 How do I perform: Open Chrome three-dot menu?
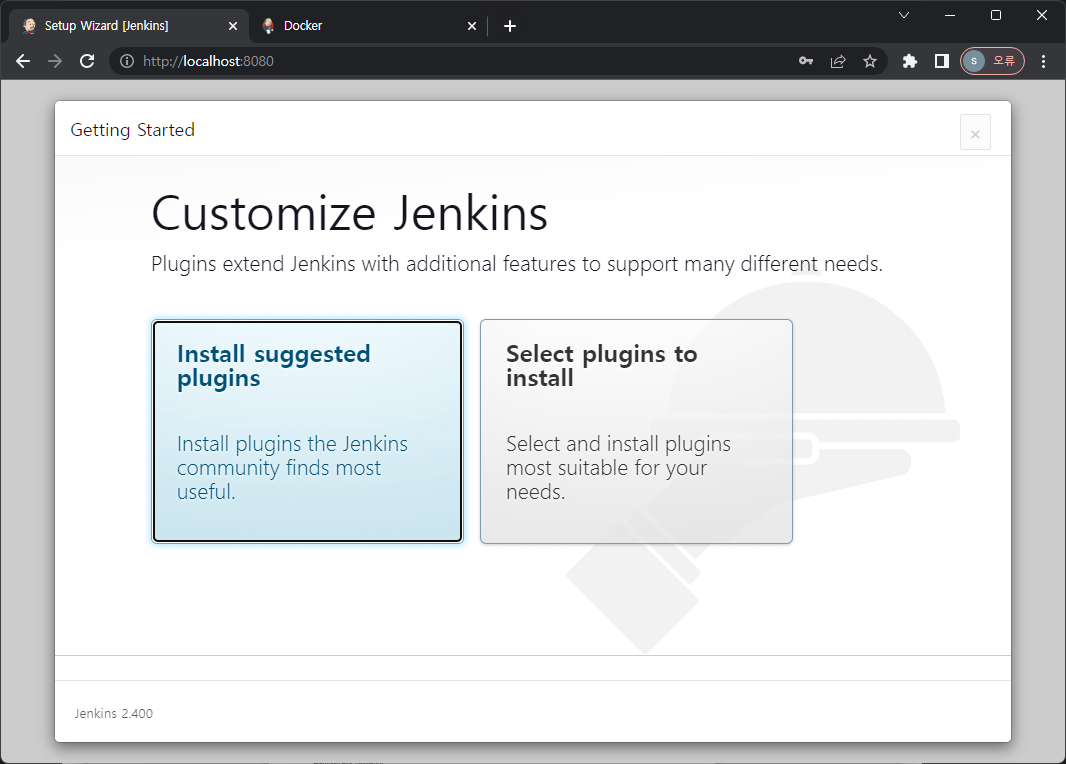1044,61
